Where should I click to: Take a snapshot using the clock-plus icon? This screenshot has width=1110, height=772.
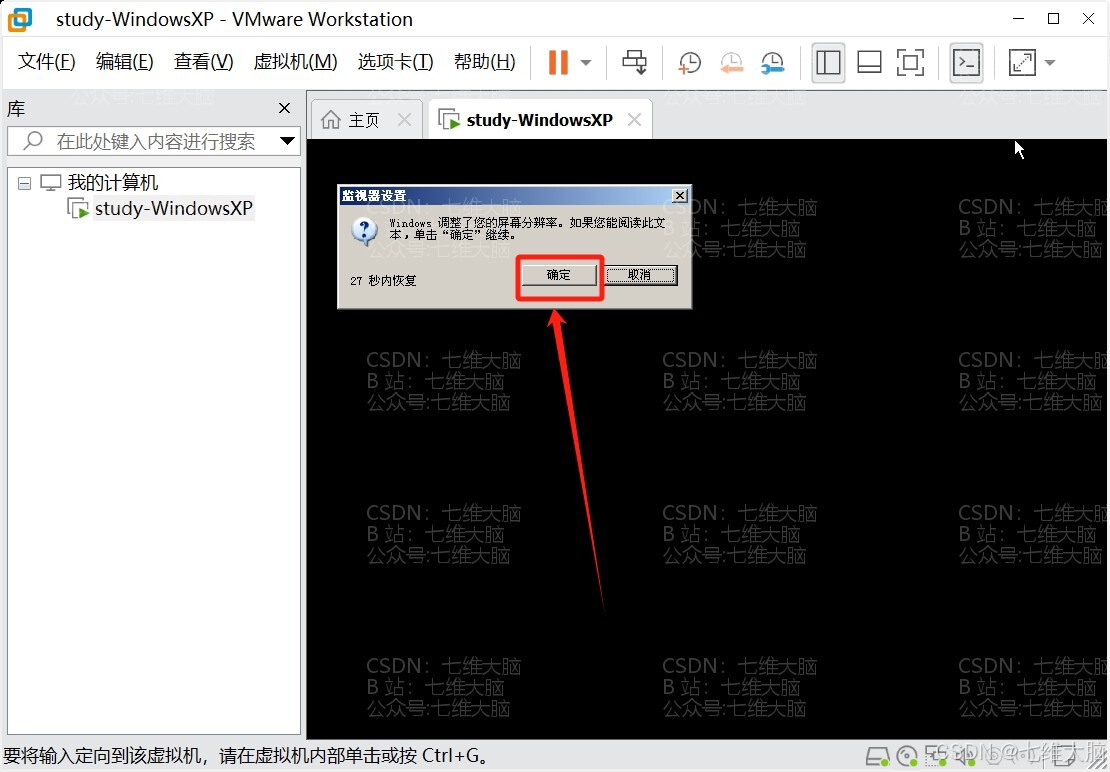point(690,62)
